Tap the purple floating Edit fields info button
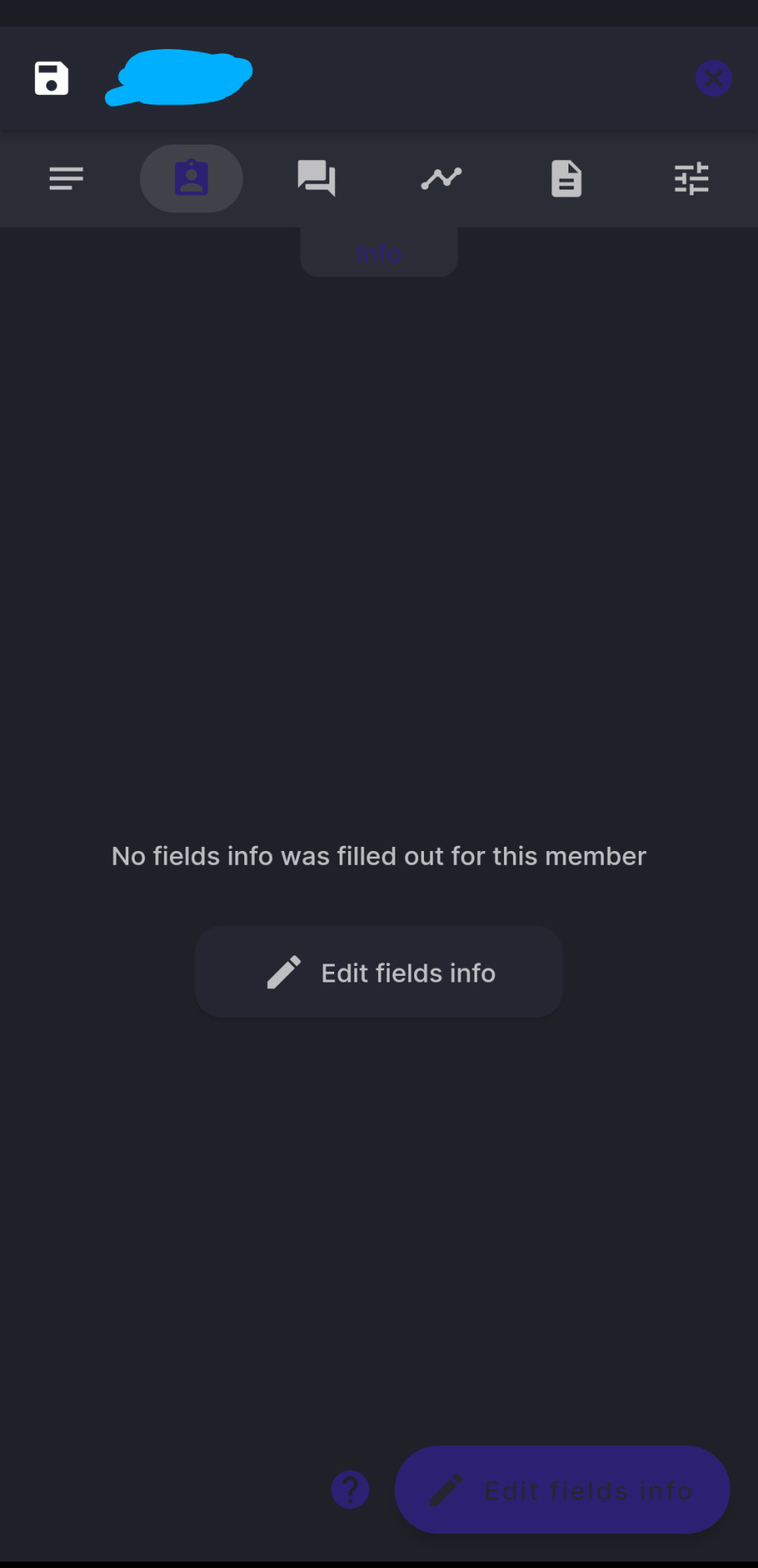The width and height of the screenshot is (758, 1568). pyautogui.click(x=562, y=1490)
